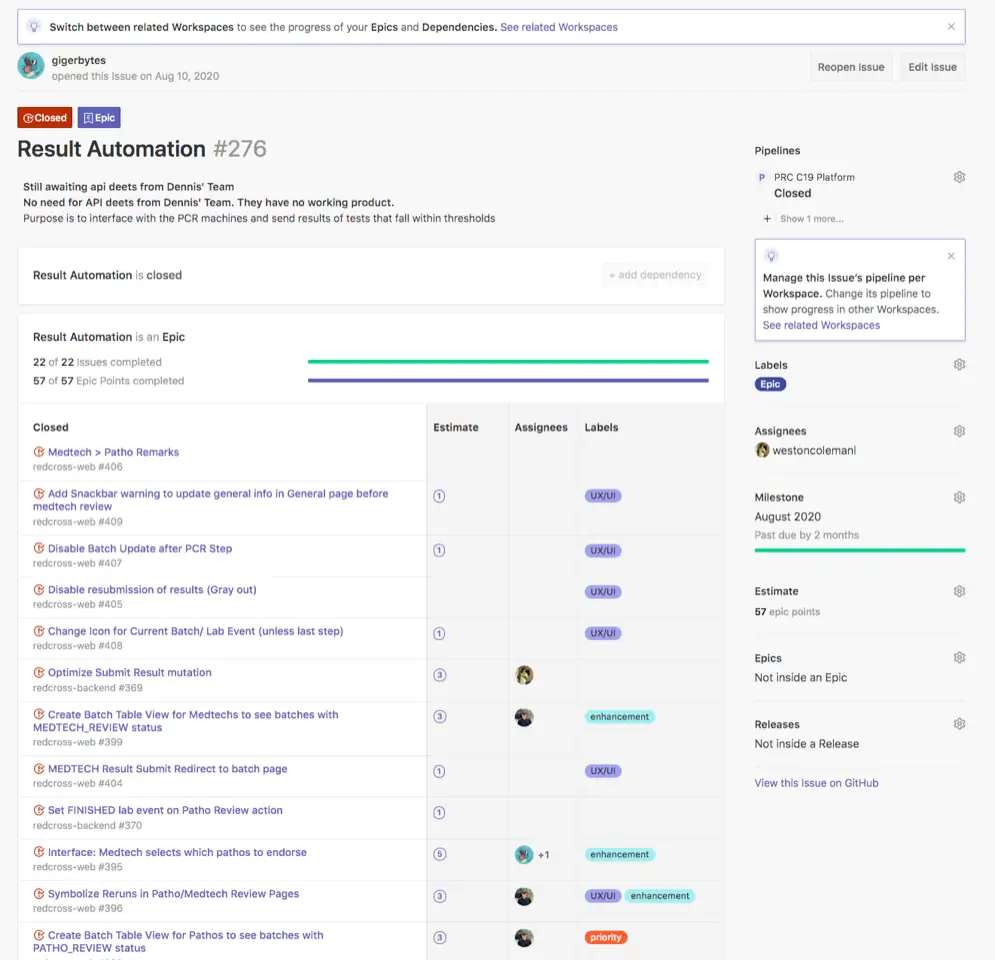Viewport: 995px width, 960px height.
Task: Open Disable resubmission of results issue
Action: click(x=152, y=589)
